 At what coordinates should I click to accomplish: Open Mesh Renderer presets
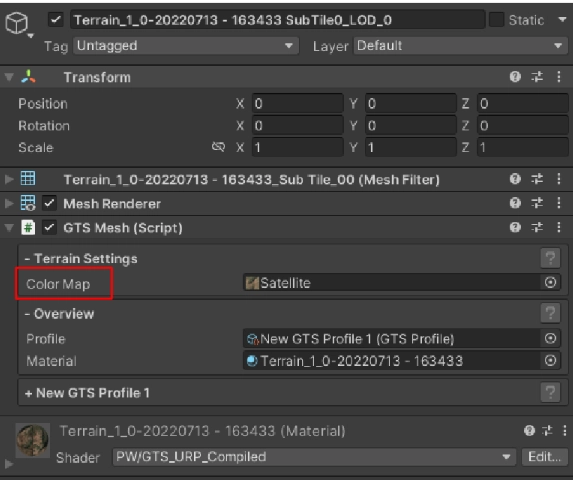coord(537,203)
